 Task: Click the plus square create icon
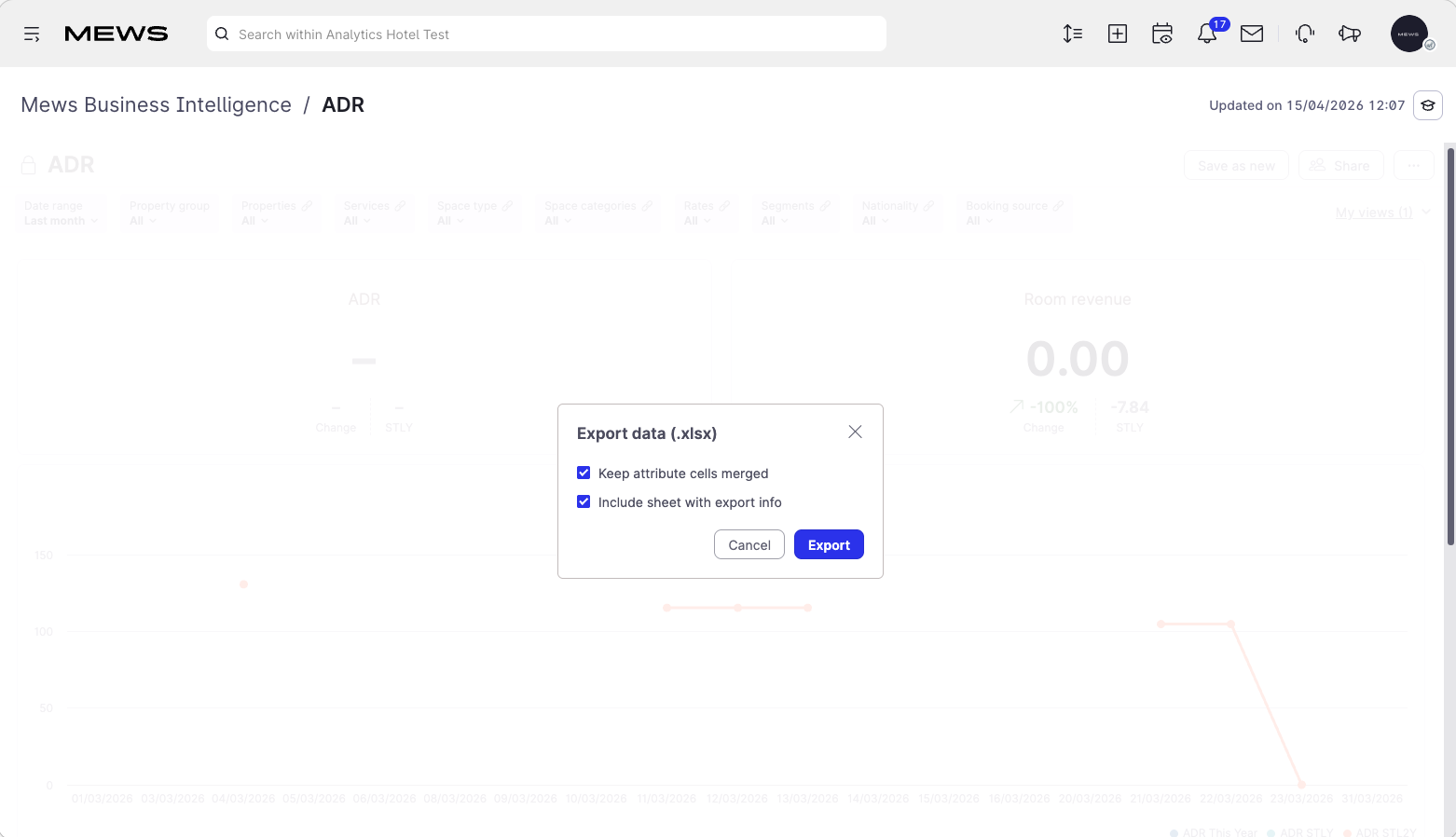click(1118, 34)
